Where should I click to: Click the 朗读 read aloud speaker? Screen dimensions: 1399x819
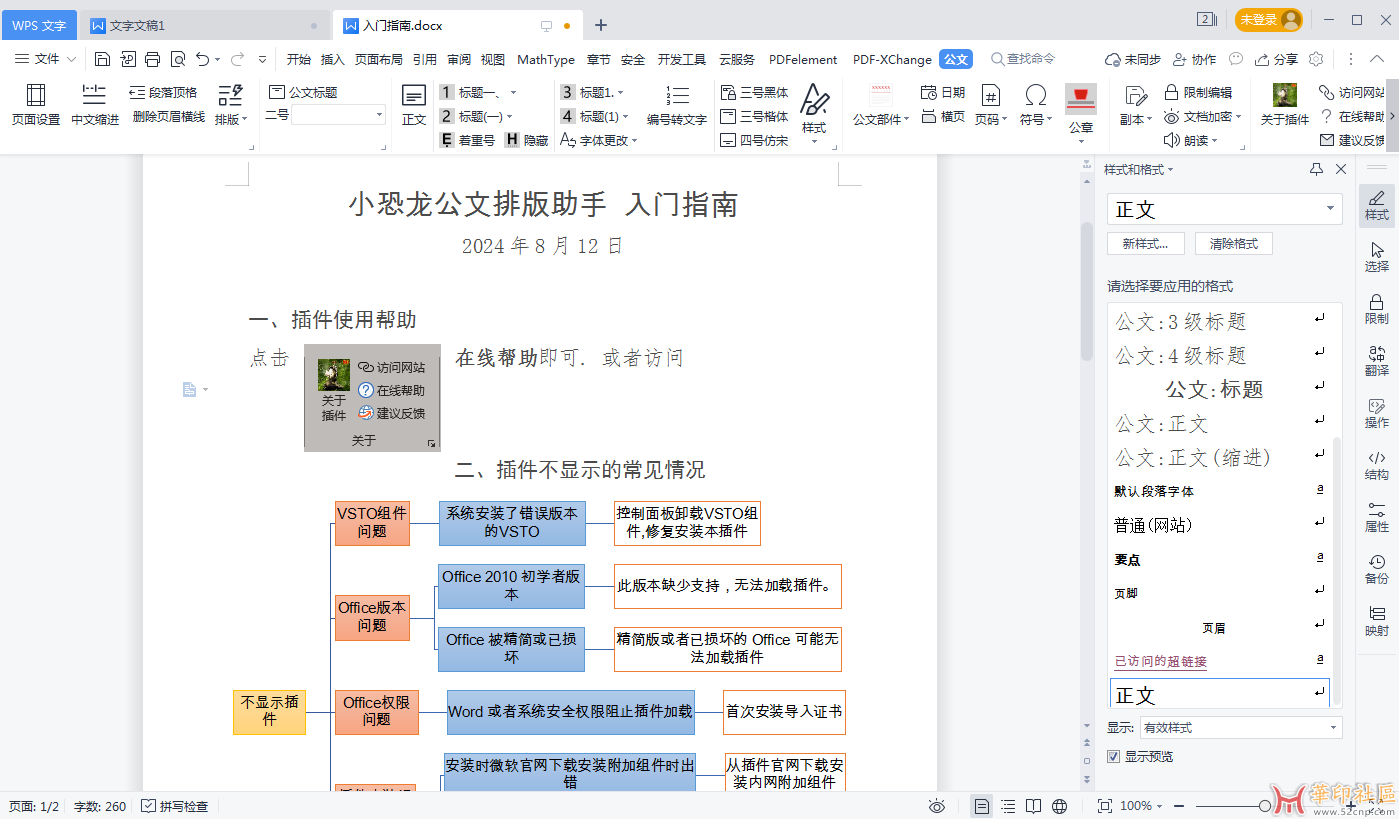[1191, 140]
